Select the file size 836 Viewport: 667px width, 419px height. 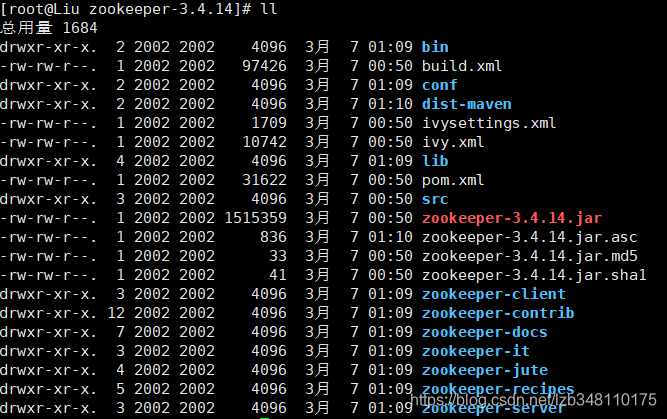[x=273, y=237]
